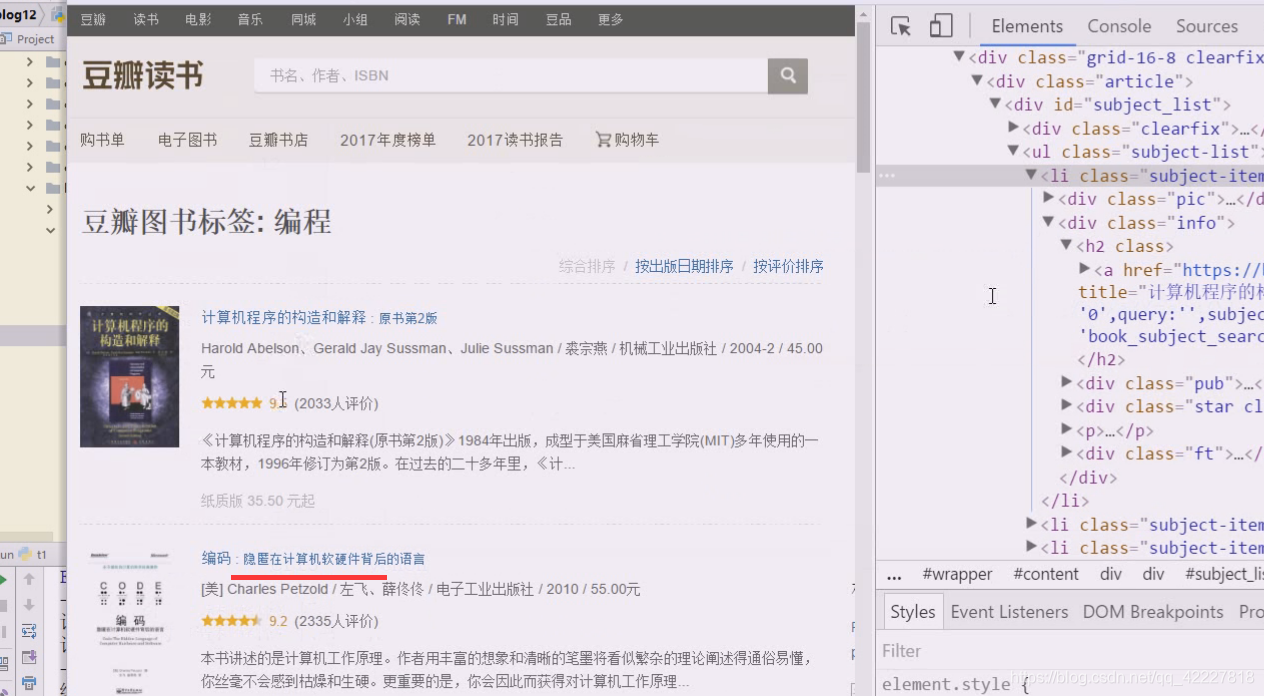Click the ellipsis marker beside the selected li row
The image size is (1264, 696).
tap(886, 176)
